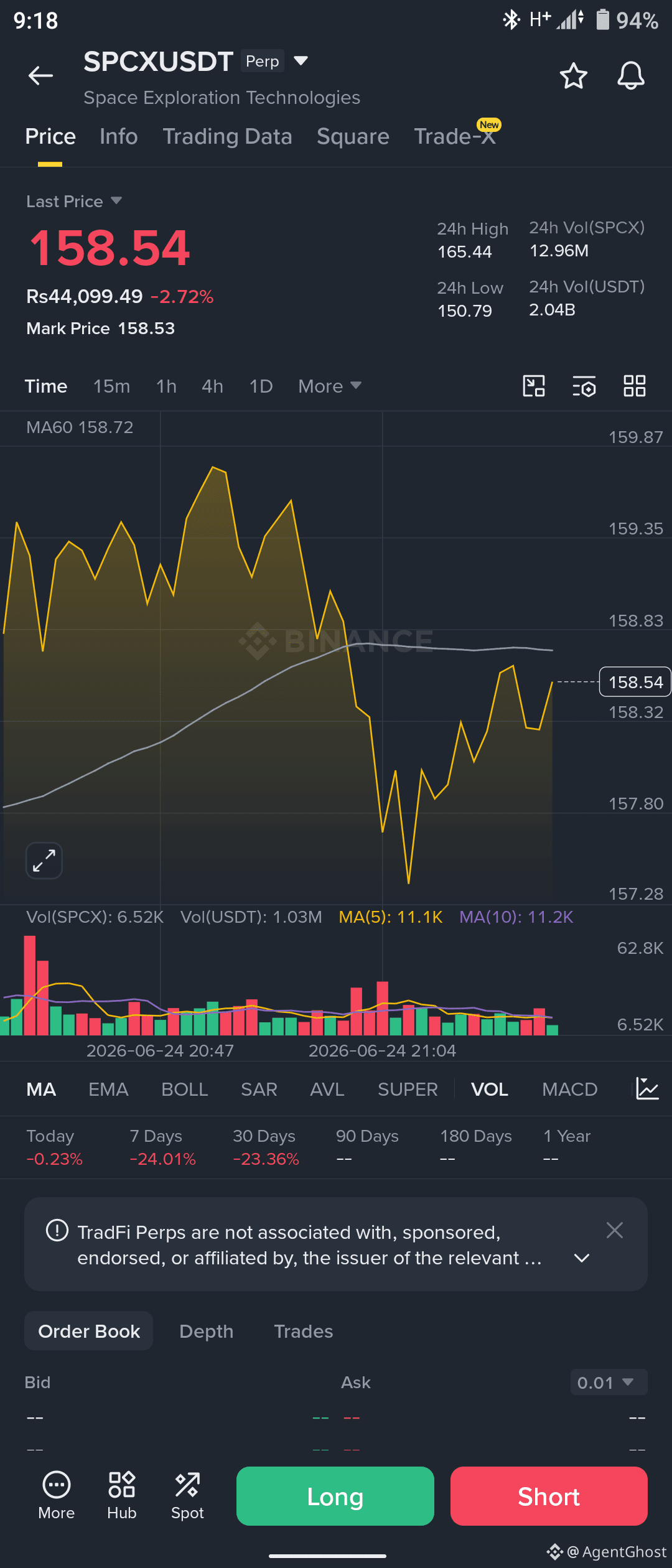
Task: Tap the 24h Vol(SPCX) 12.96M value
Action: [559, 251]
